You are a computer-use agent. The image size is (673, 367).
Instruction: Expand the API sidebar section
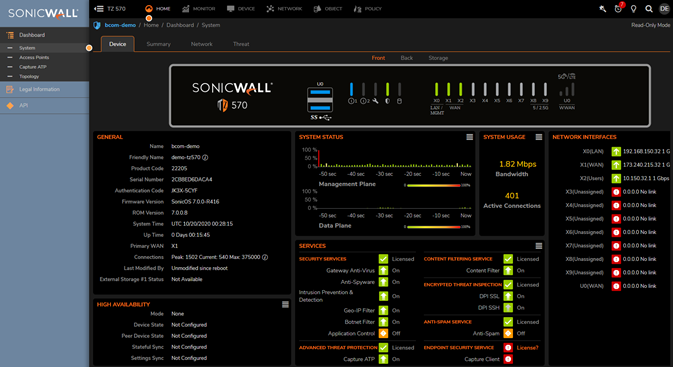click(45, 106)
